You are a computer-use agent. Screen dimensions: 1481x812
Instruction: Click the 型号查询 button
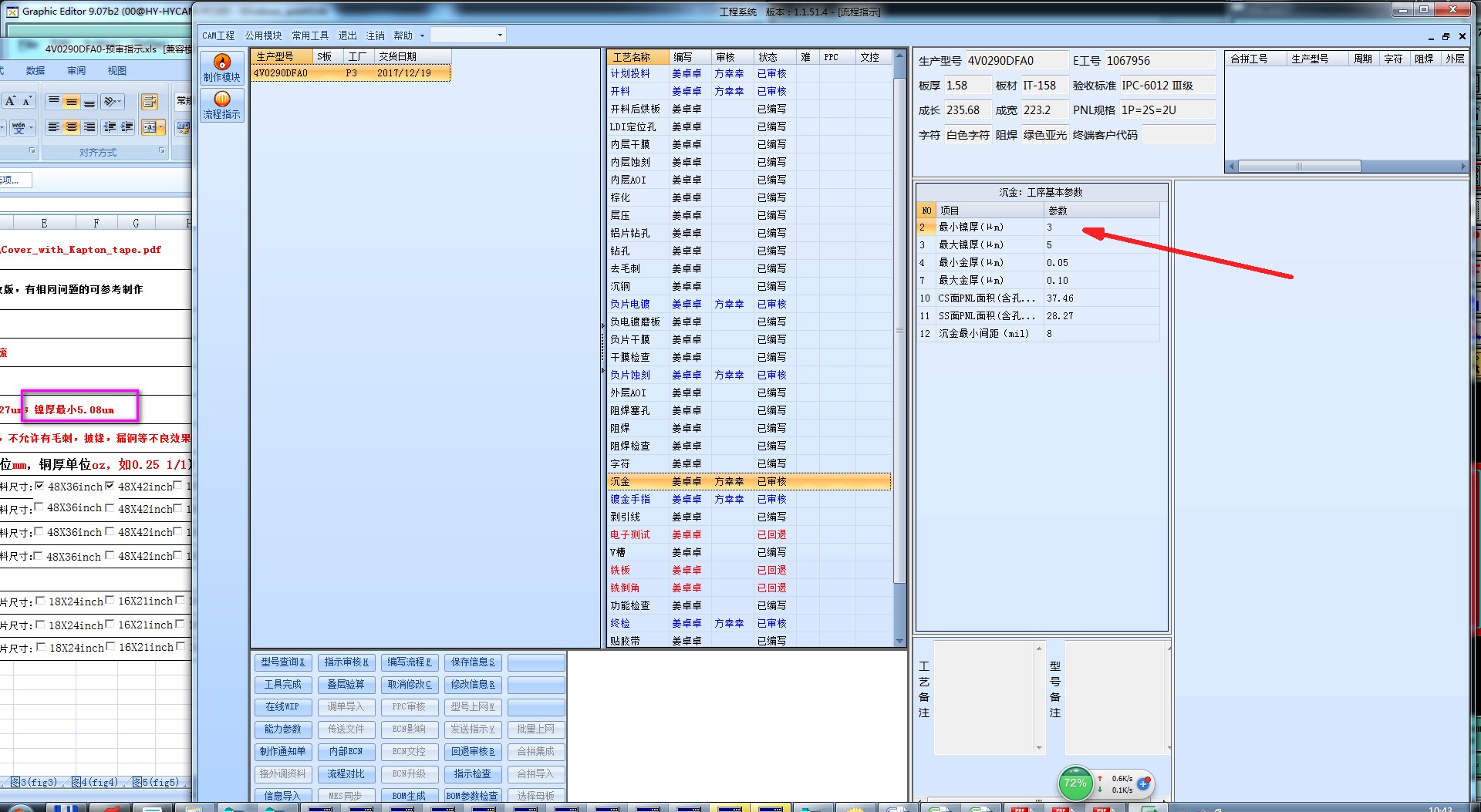click(x=283, y=662)
